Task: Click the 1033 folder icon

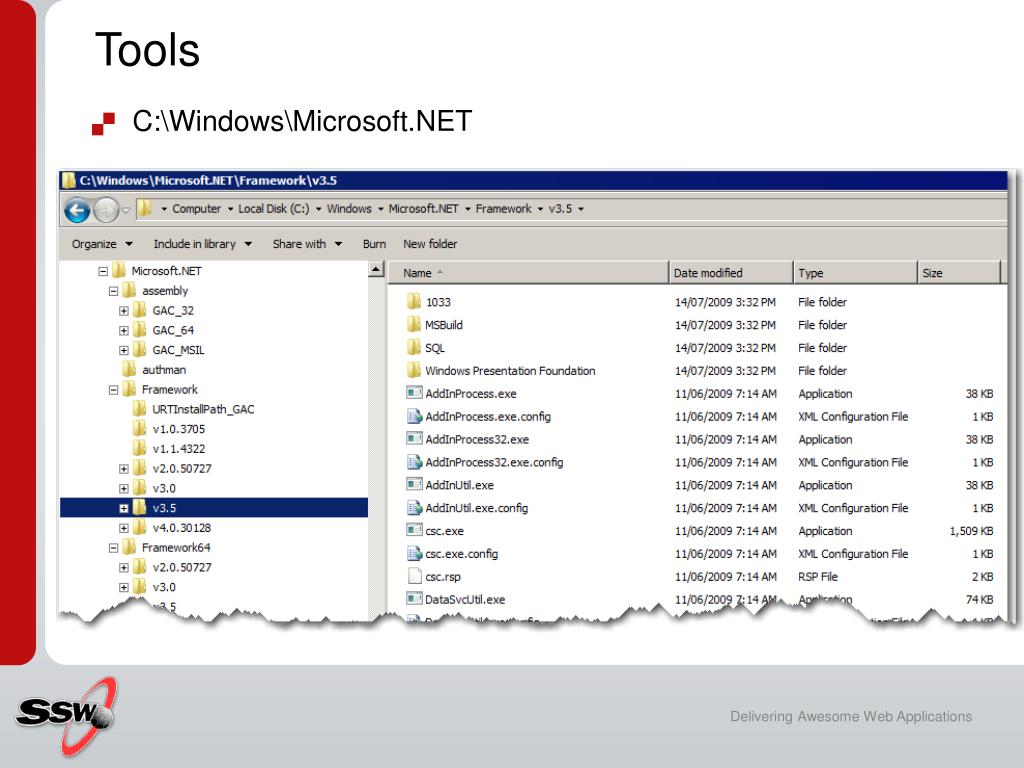Action: click(413, 302)
